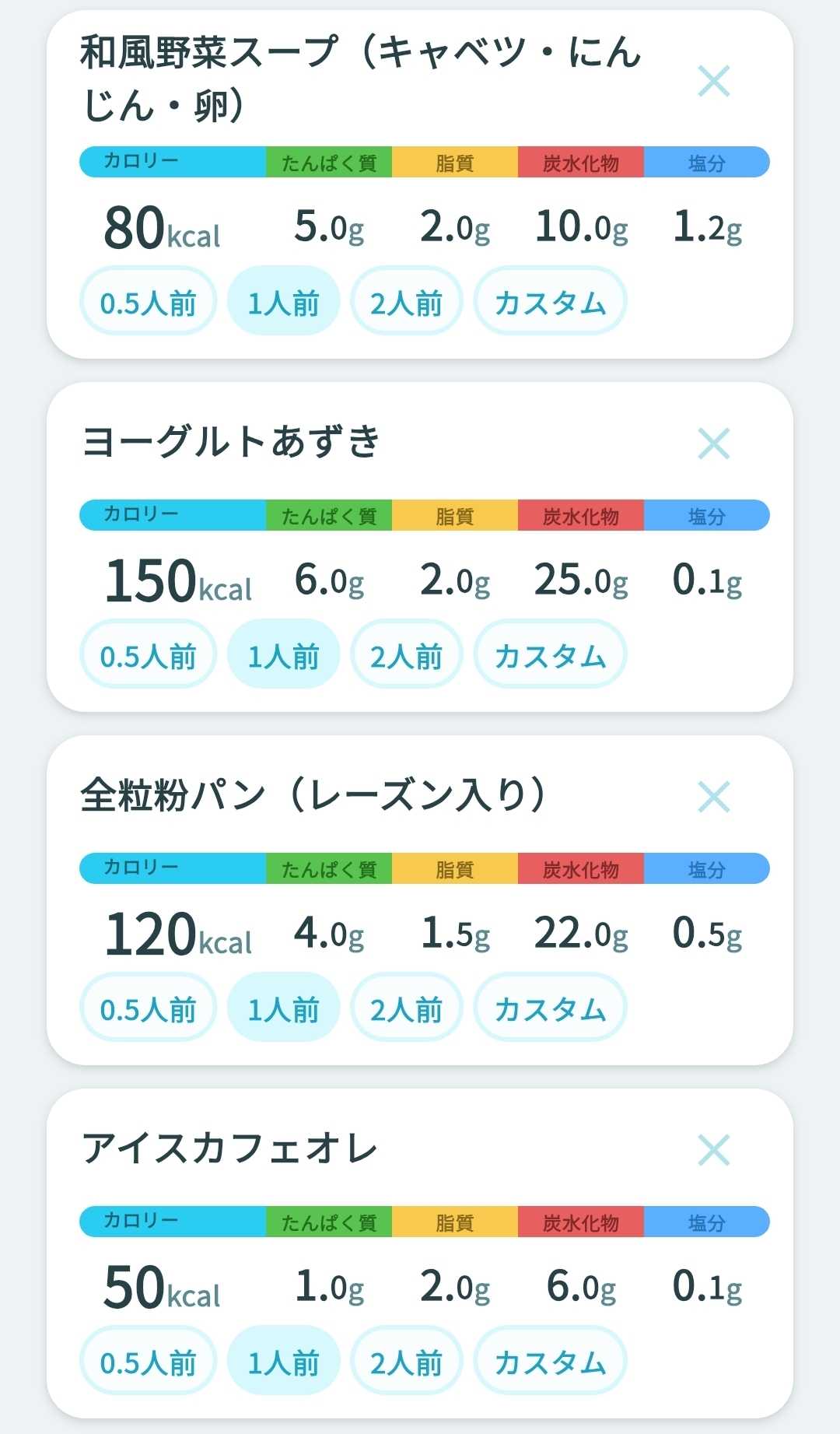This screenshot has height=1434, width=840.
Task: Tap the カロリー label on the 和風野菜スープ card
Action: [141, 161]
